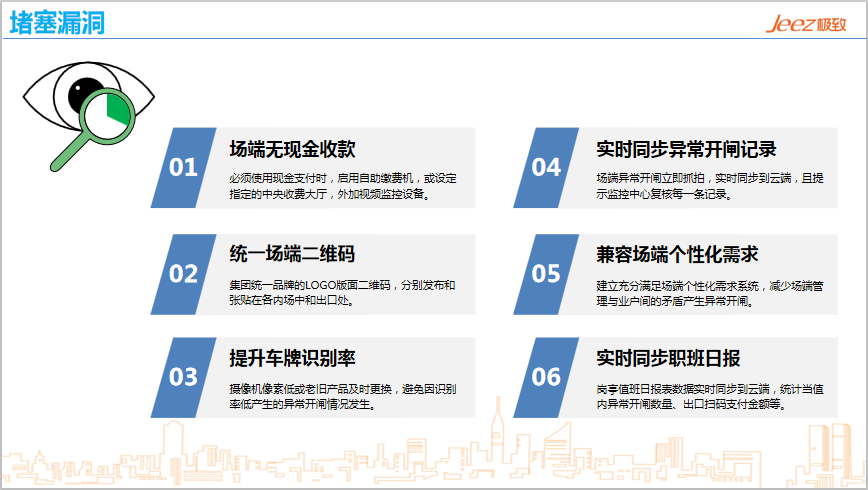Select heading 提升车牌识别率
Viewport: 868px width, 490px height.
292,358
